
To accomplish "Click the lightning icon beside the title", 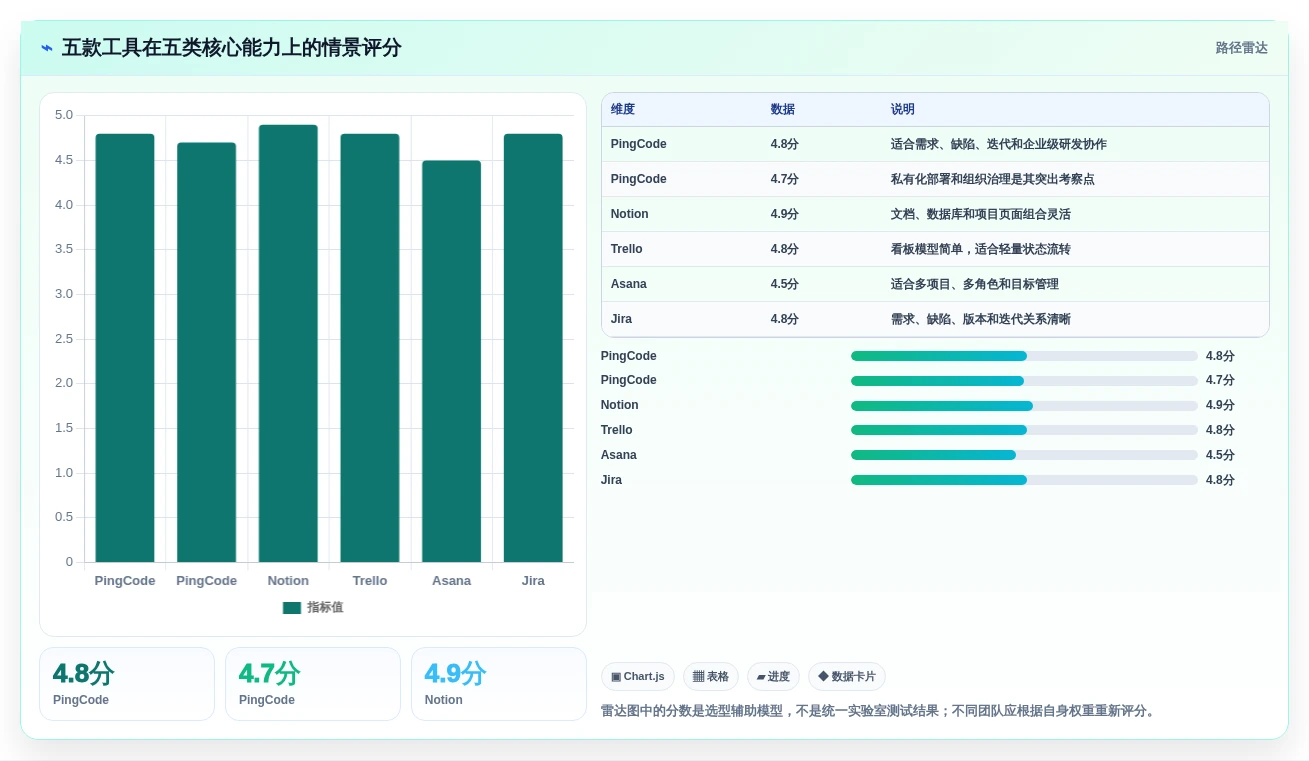I will tap(47, 48).
